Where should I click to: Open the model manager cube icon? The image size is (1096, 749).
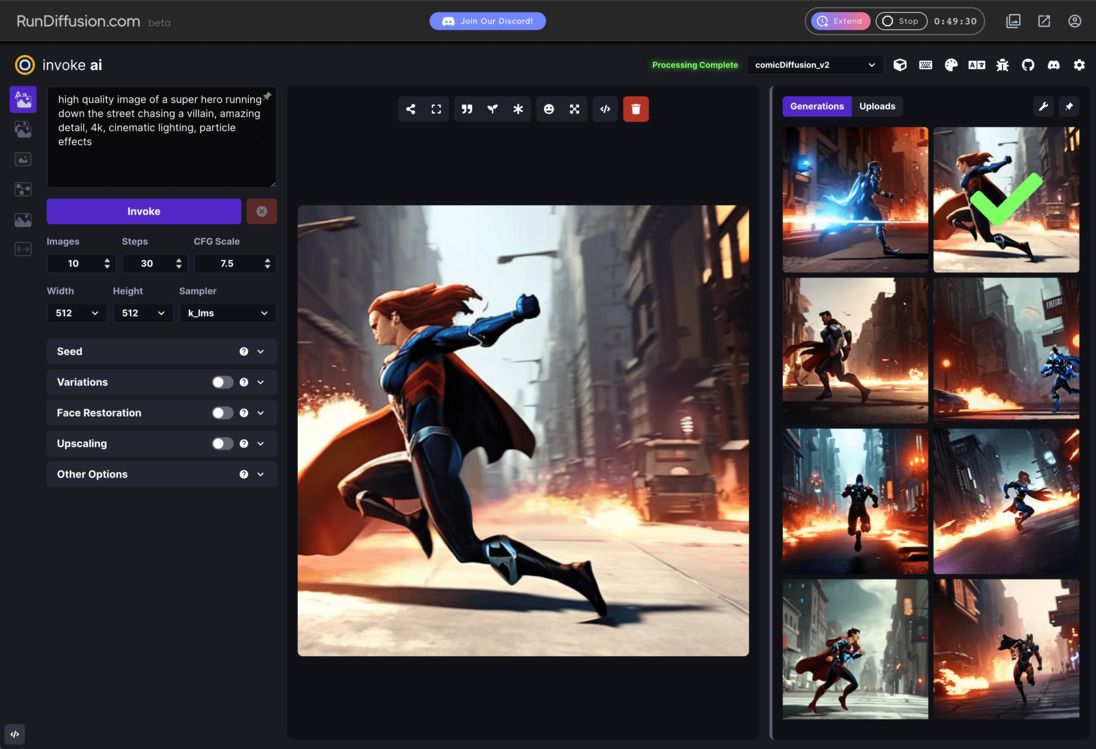point(900,65)
